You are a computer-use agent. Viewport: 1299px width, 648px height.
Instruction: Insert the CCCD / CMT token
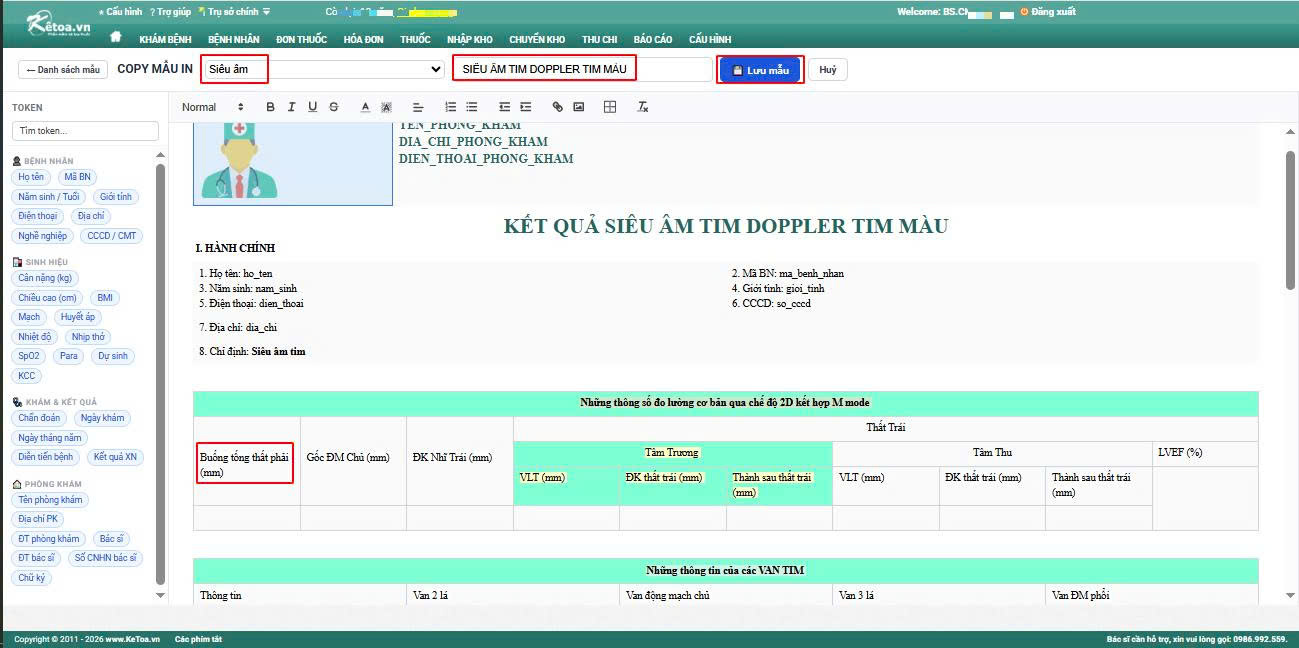pyautogui.click(x=112, y=236)
